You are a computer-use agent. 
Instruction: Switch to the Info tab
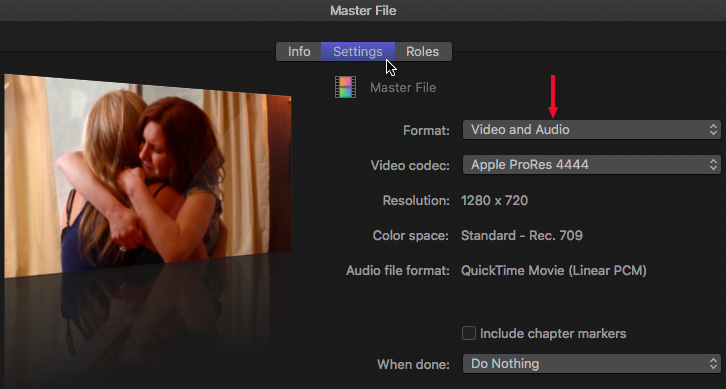click(299, 51)
